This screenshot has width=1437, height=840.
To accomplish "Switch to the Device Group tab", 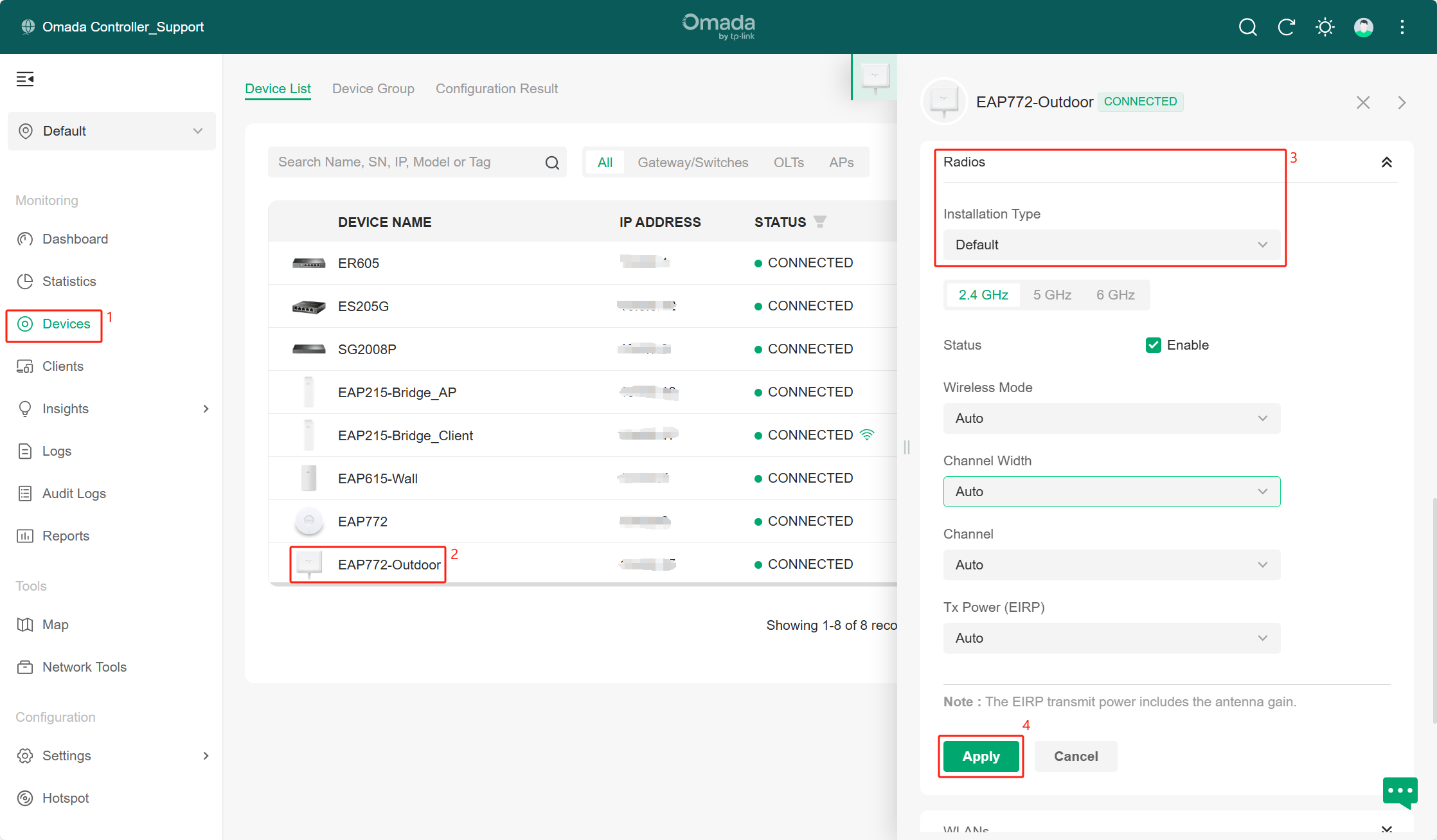I will coord(373,89).
